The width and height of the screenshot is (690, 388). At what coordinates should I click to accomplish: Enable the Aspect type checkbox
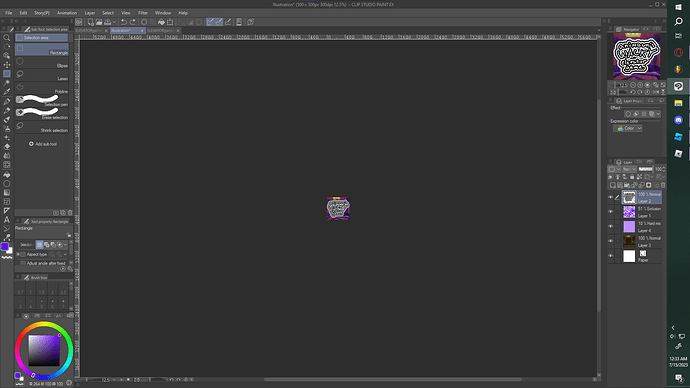[x=23, y=254]
